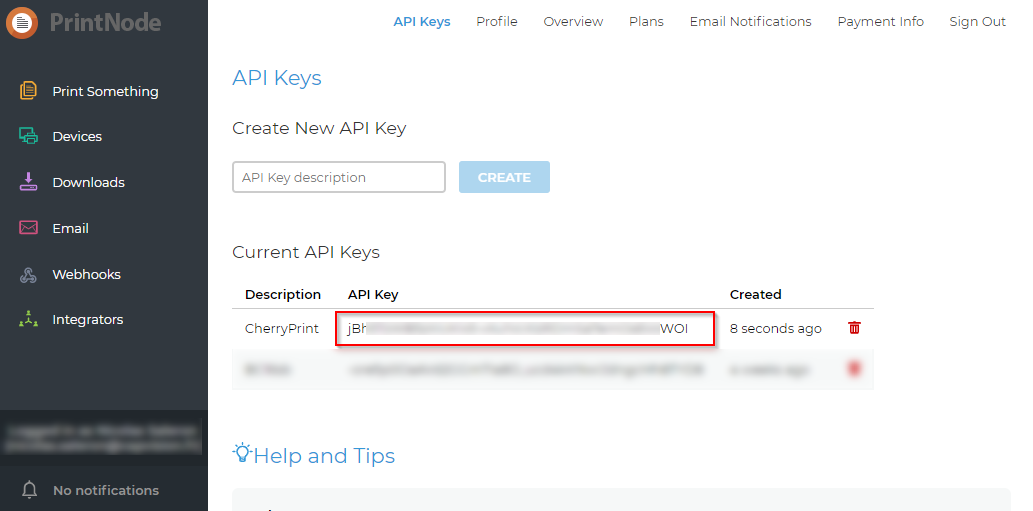The height and width of the screenshot is (511, 1033).
Task: Click the Help and Tips heading
Action: pyautogui.click(x=324, y=456)
